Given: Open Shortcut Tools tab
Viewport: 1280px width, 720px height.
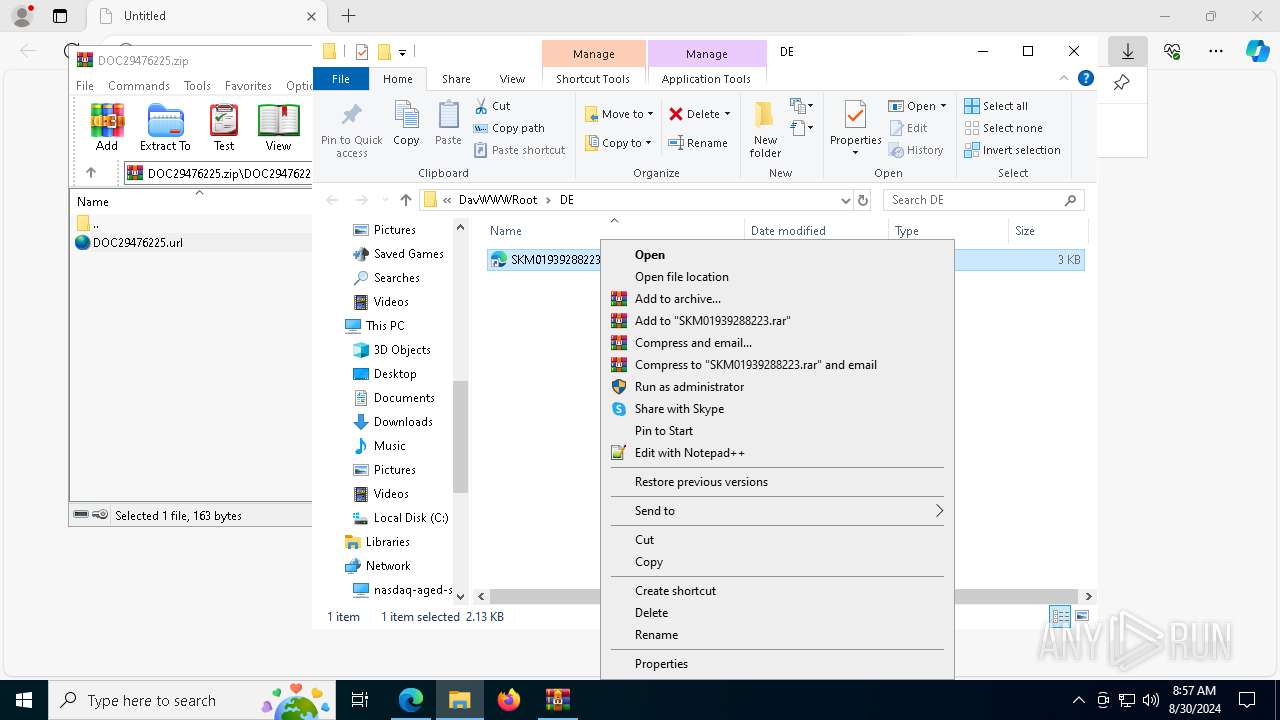Looking at the screenshot, I should click(x=593, y=79).
